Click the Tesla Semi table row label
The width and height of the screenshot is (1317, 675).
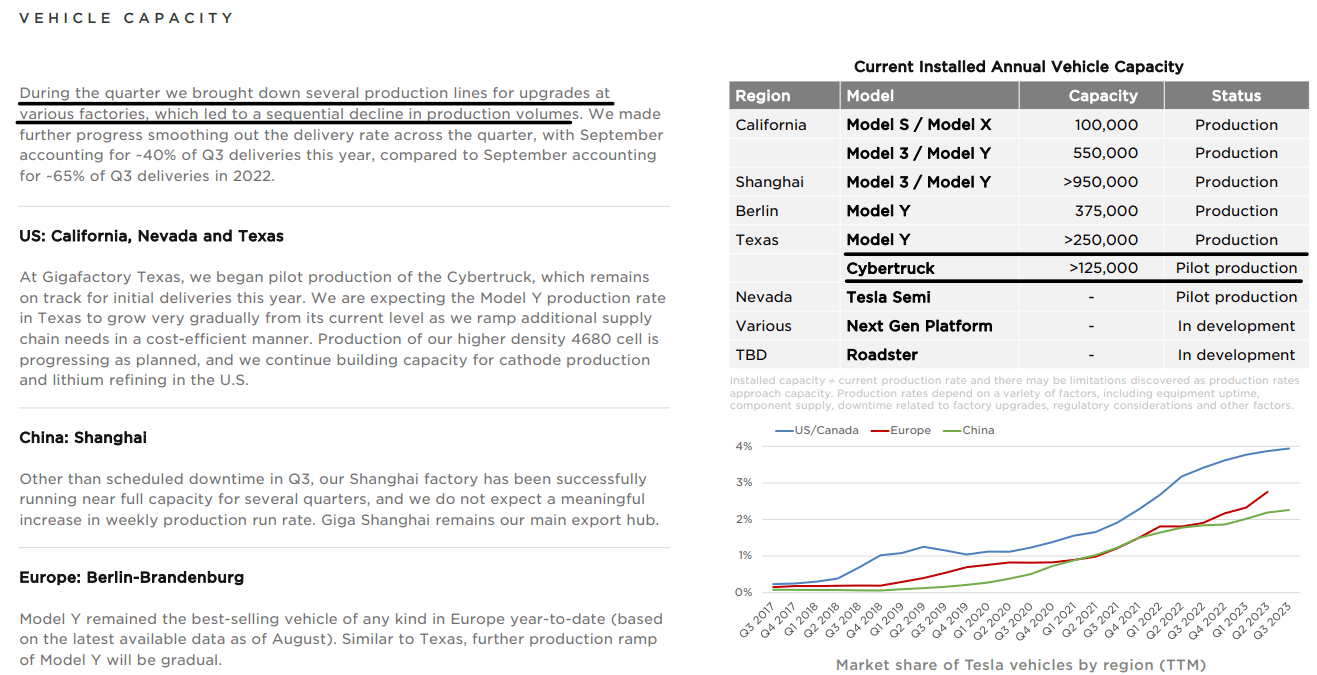tap(888, 297)
